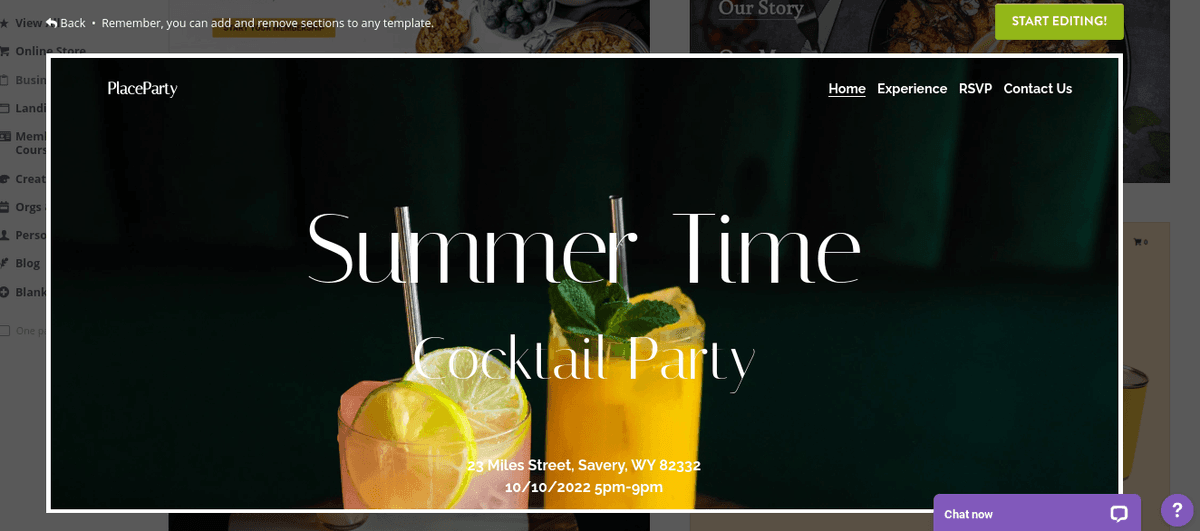The width and height of the screenshot is (1200, 531).
Task: Click the Back arrow icon
Action: coord(51,22)
